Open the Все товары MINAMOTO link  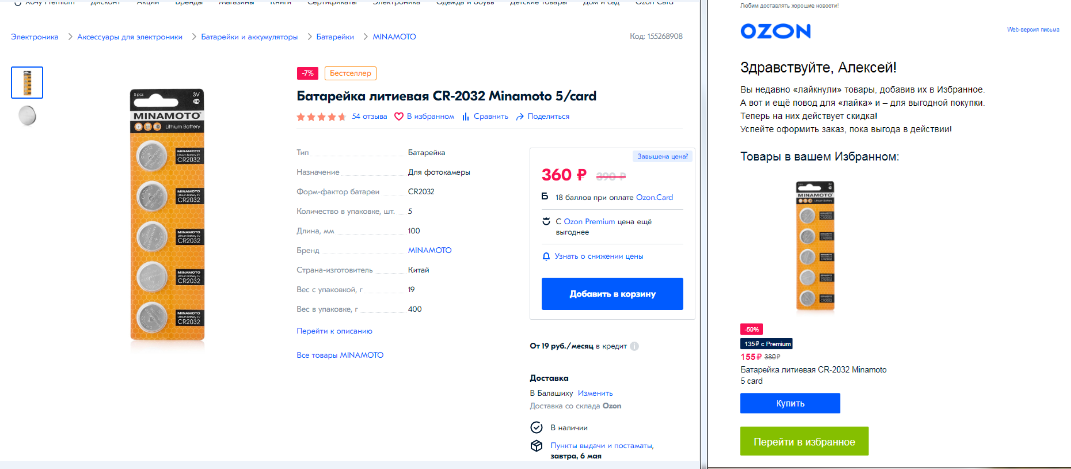340,355
